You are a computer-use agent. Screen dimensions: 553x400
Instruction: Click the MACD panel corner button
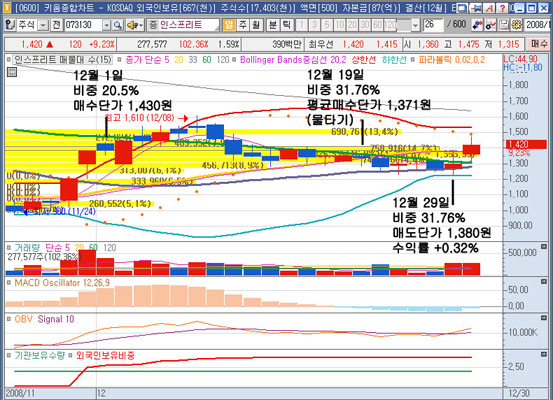[544, 281]
